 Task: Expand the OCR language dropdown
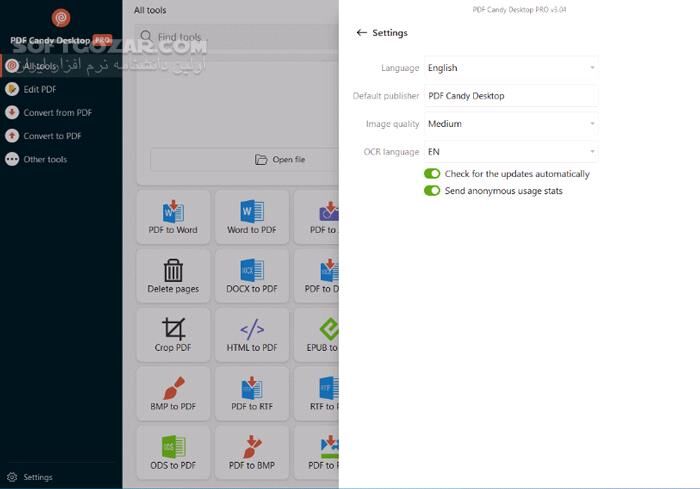coord(510,152)
